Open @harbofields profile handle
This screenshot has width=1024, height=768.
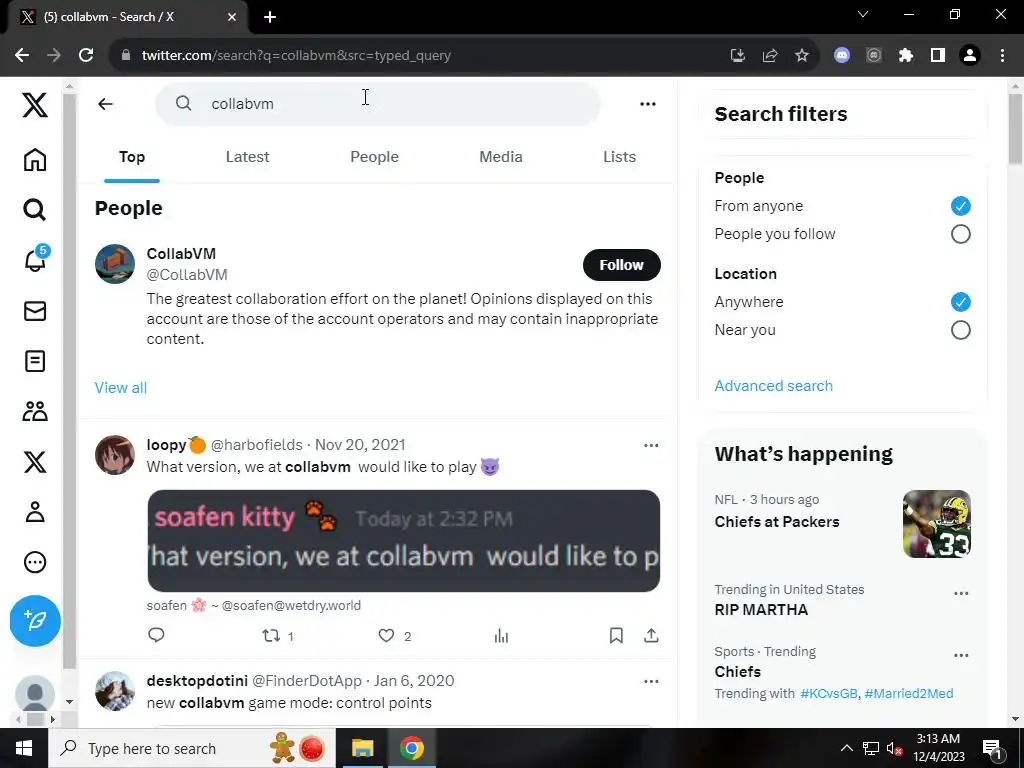coord(257,445)
